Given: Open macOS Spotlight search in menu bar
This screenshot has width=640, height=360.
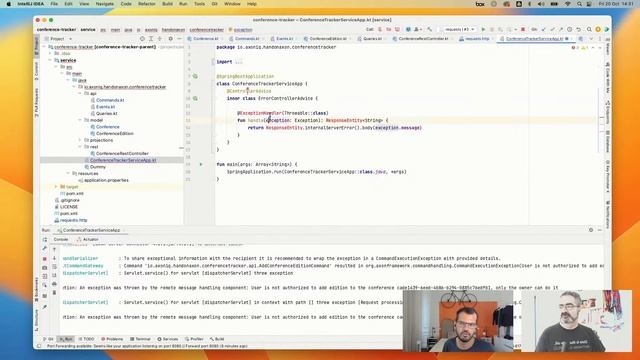Looking at the screenshot, I should [579, 4].
